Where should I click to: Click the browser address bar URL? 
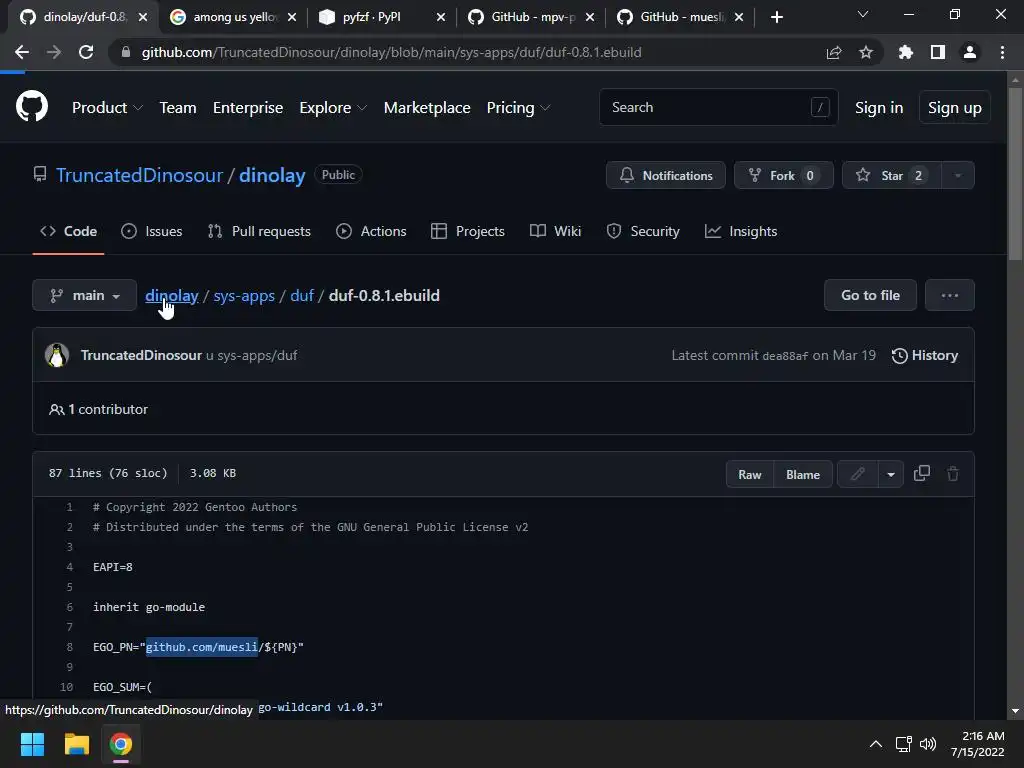coord(391,52)
